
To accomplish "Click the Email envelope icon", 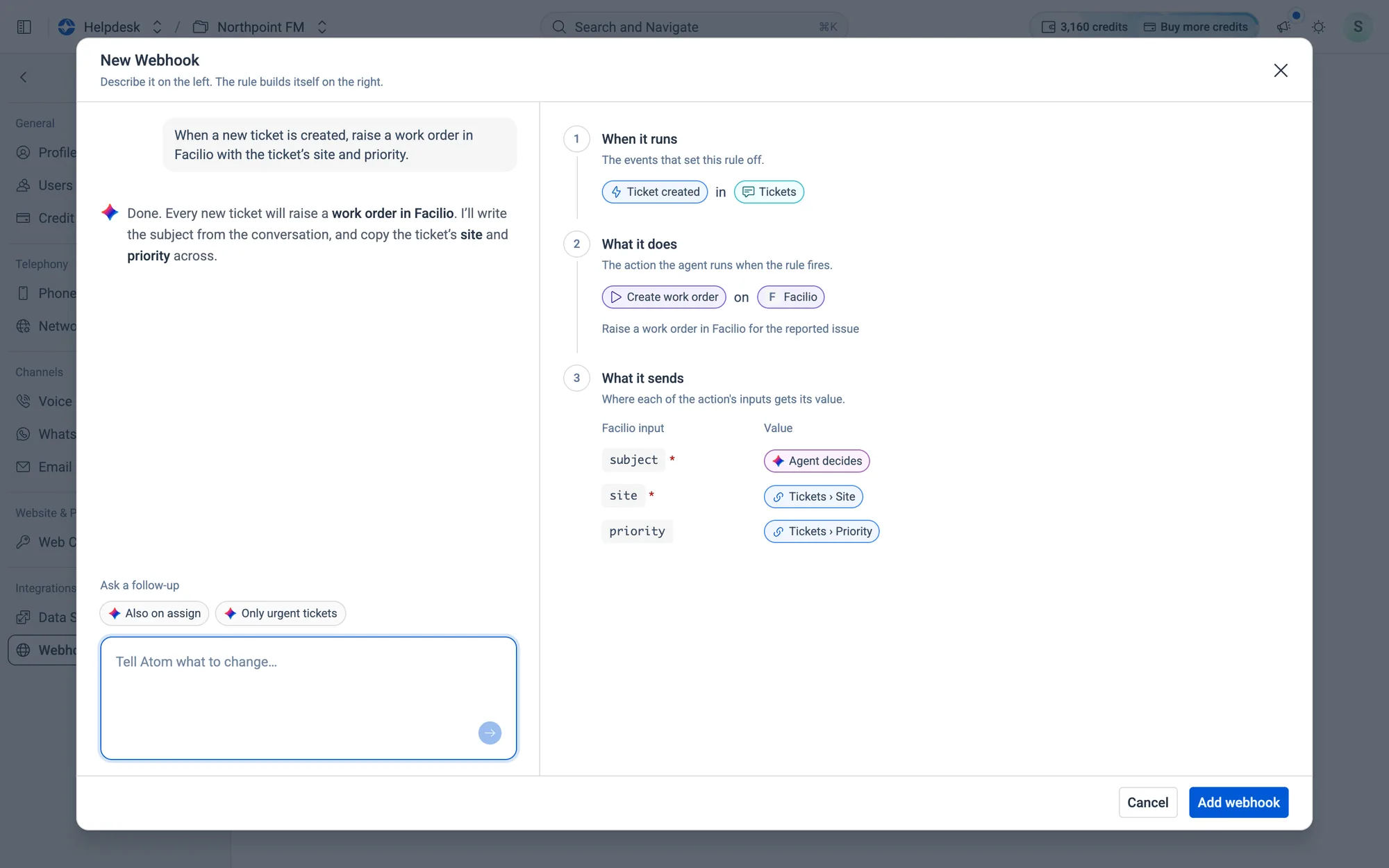I will (x=24, y=467).
